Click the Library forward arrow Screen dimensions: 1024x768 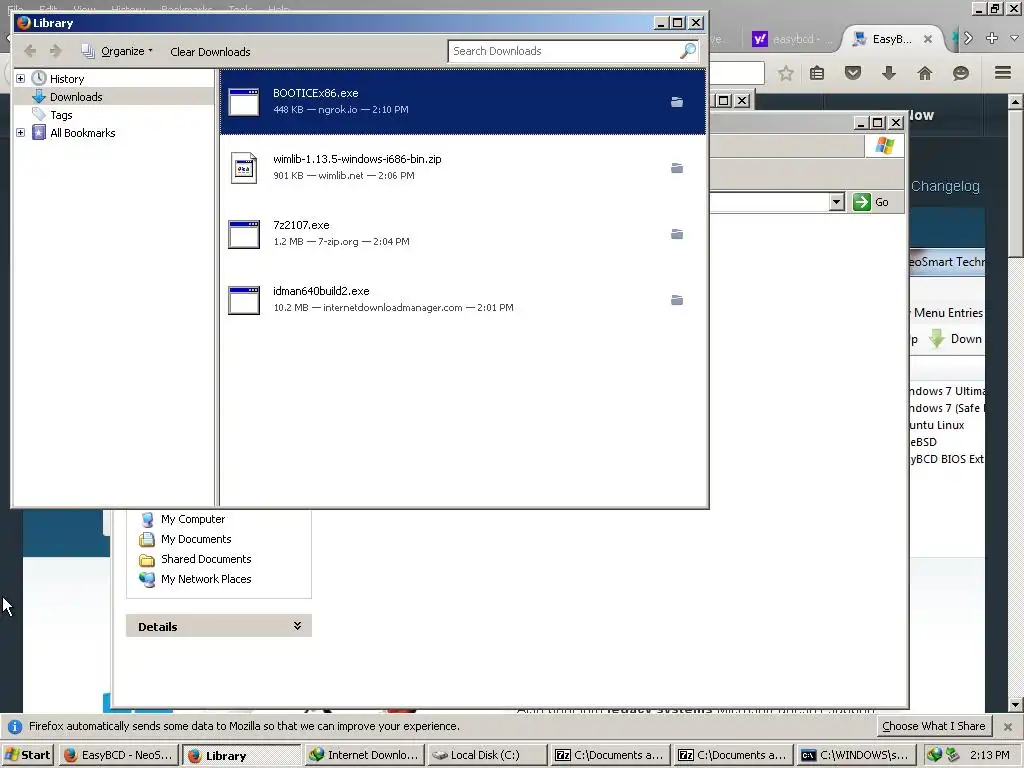(56, 51)
